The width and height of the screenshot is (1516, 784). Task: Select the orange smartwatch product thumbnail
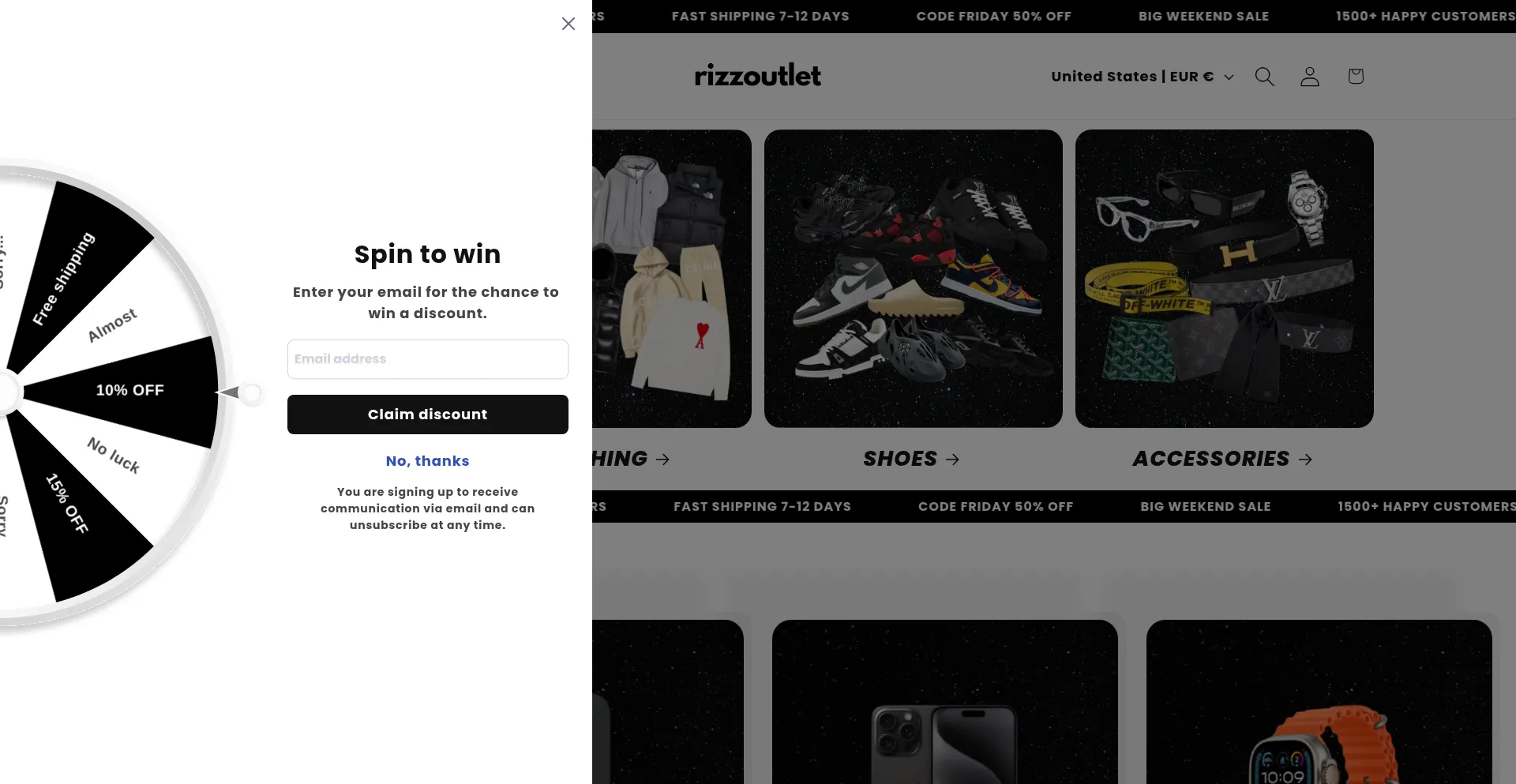point(1319,702)
